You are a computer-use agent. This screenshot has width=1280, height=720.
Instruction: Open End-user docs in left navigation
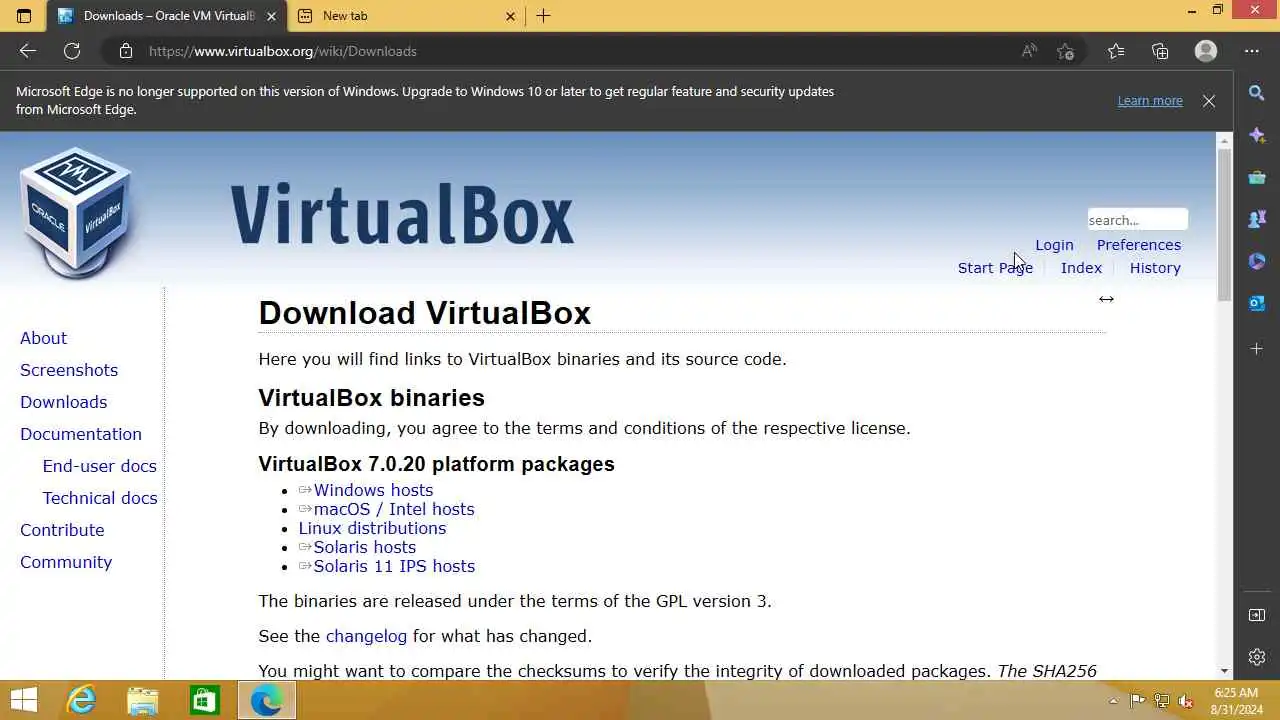tap(99, 466)
